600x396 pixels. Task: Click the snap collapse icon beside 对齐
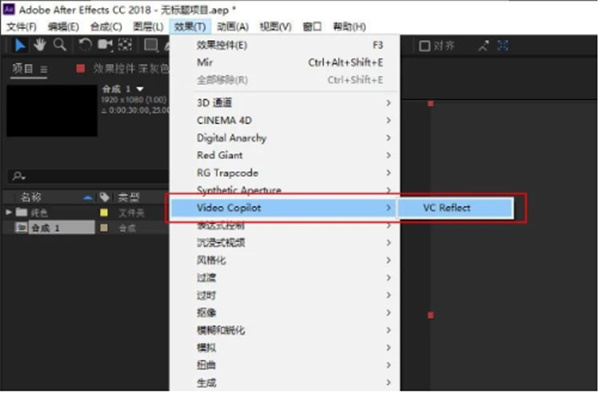483,46
